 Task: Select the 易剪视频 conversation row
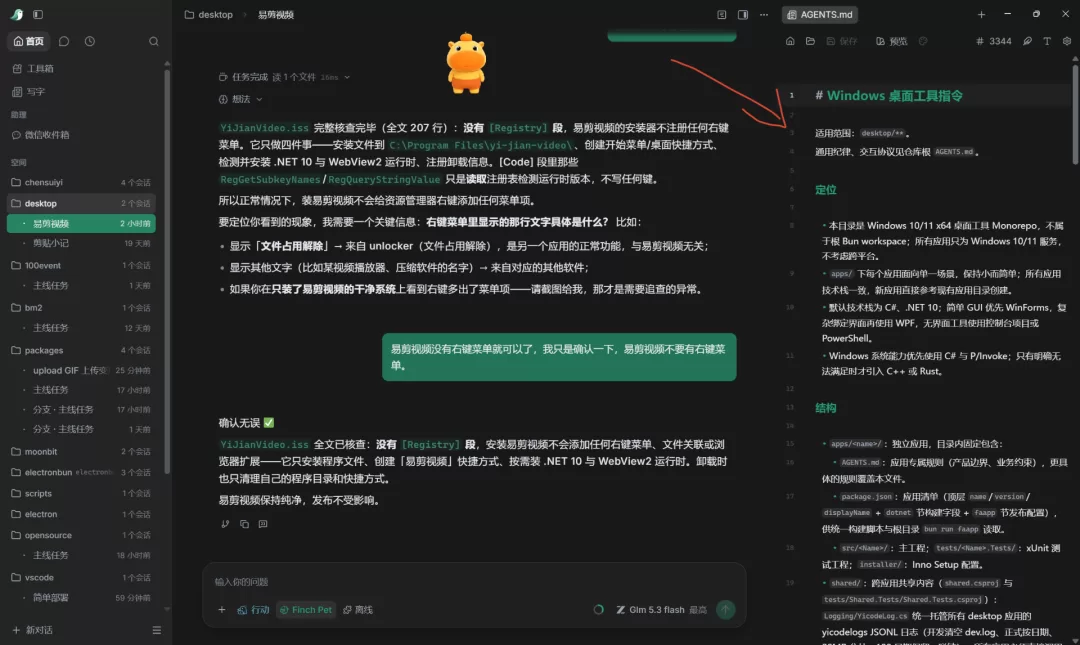(x=81, y=223)
